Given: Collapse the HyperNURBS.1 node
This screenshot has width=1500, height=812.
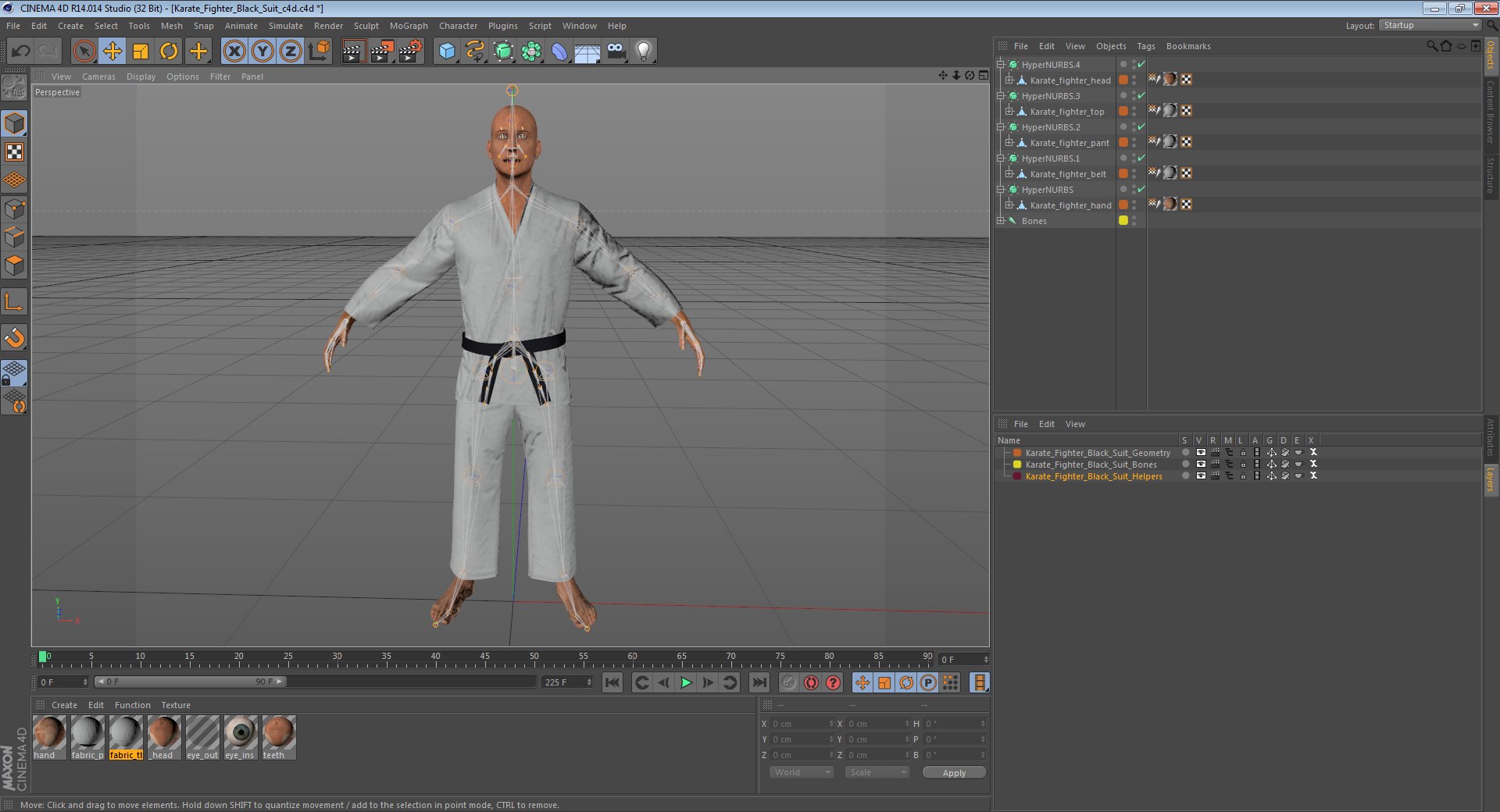Looking at the screenshot, I should tap(1000, 158).
